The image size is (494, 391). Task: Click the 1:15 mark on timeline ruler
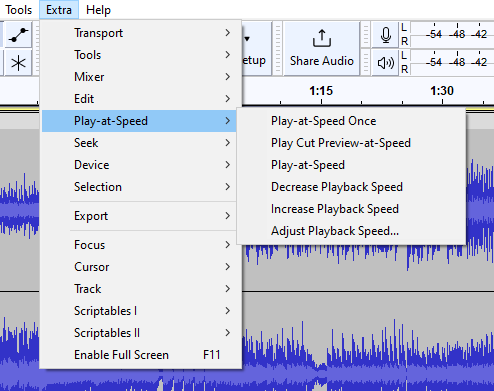point(321,91)
